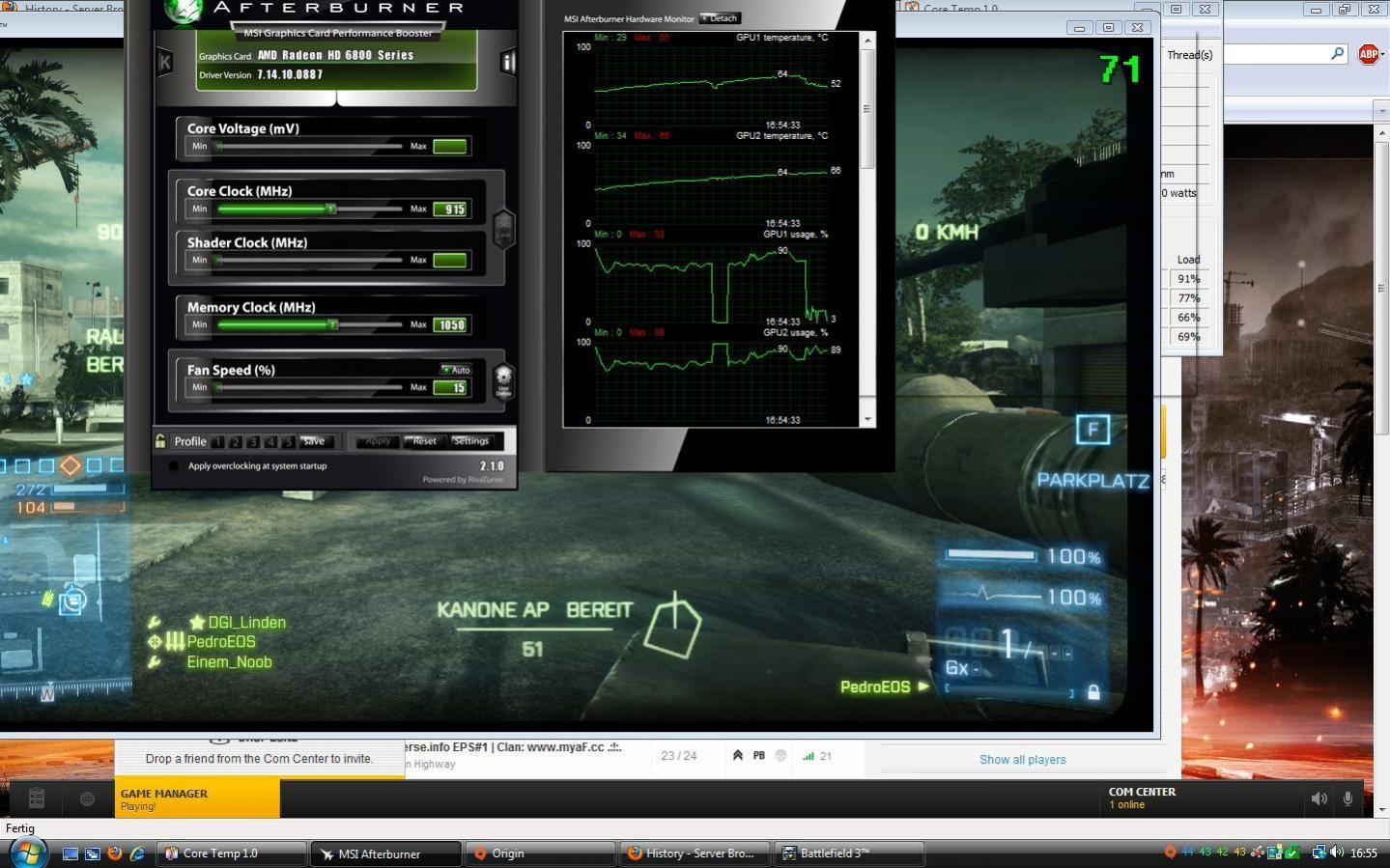
Task: Click the Battlelog globe icon
Action: pos(87,798)
